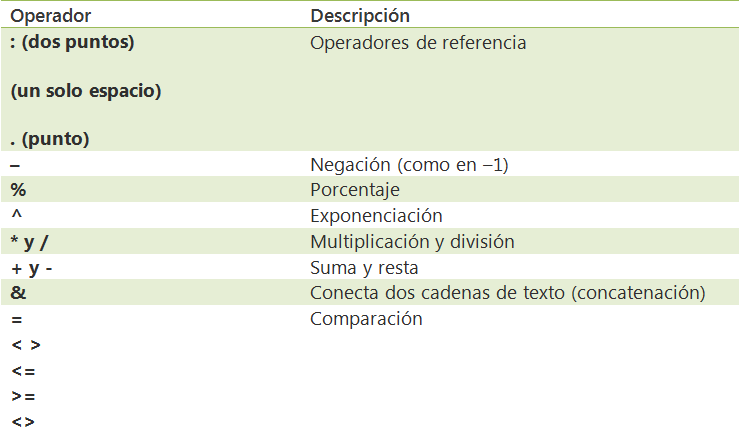
Task: Select the percent sign operator cell
Action: coord(18,190)
